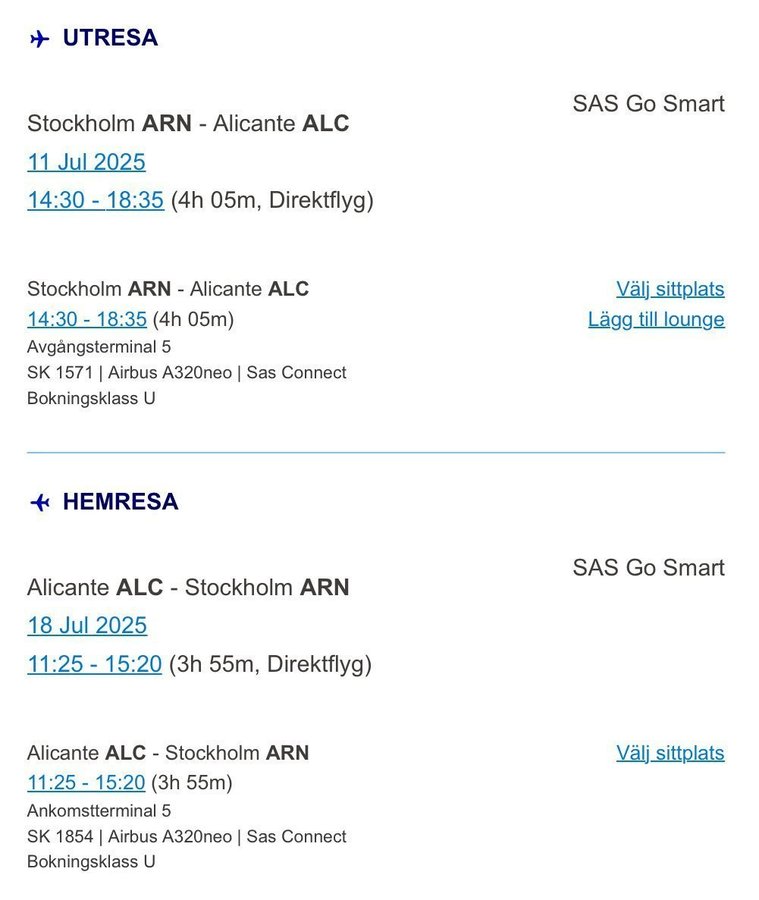Click the Avgångsterminal 5 text
Screen dimensions: 759x900
[99, 347]
